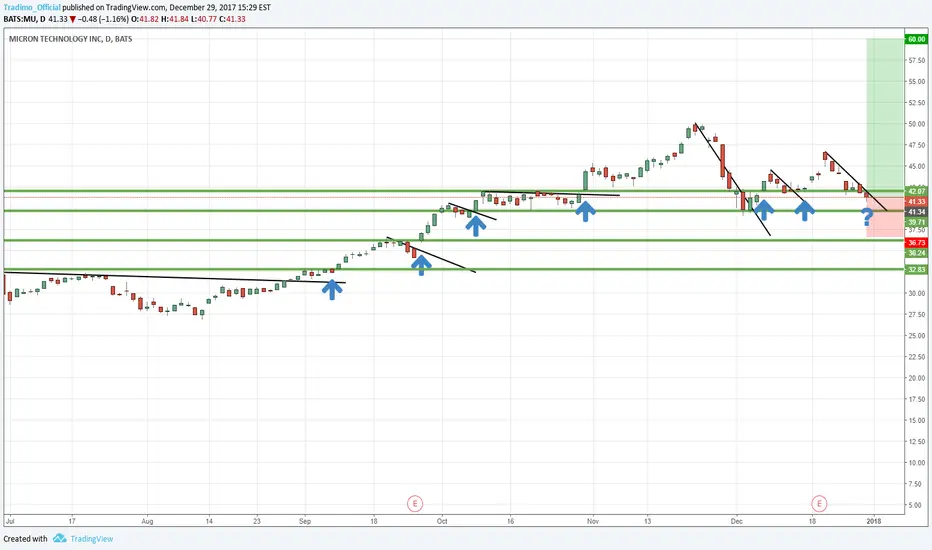Click the 55.00 price scale label
The width and height of the screenshot is (932, 550).
click(x=917, y=81)
